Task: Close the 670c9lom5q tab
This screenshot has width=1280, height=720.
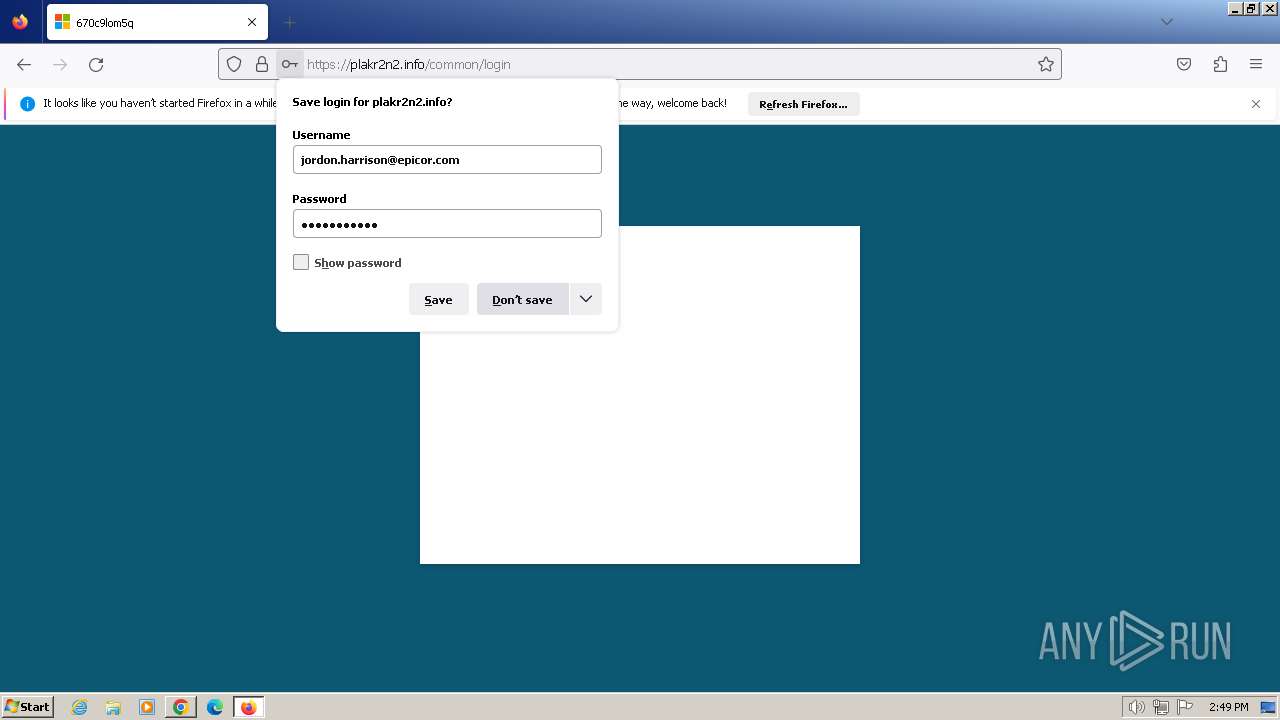Action: [x=252, y=22]
